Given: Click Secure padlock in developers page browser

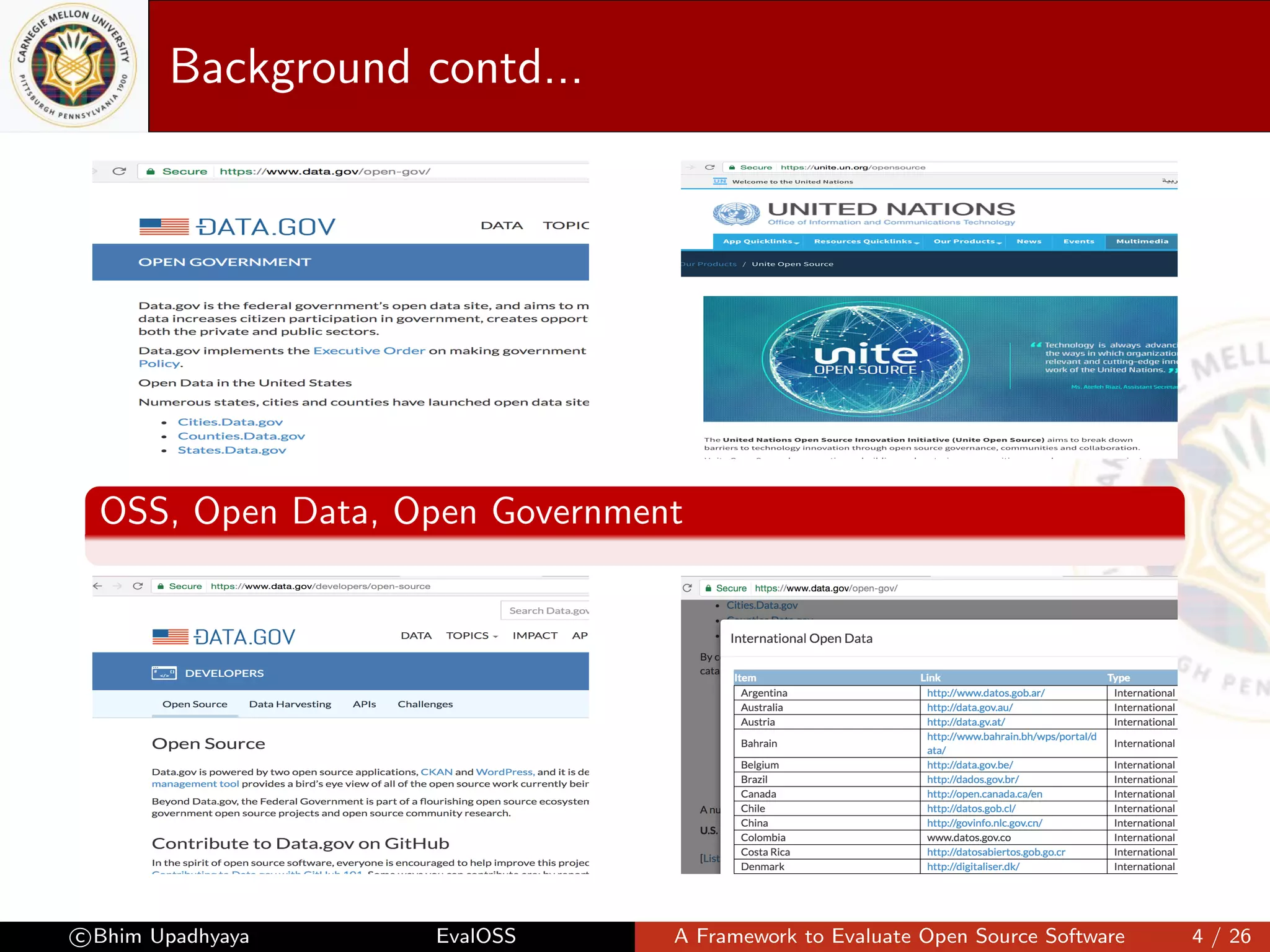Looking at the screenshot, I should pyautogui.click(x=161, y=586).
